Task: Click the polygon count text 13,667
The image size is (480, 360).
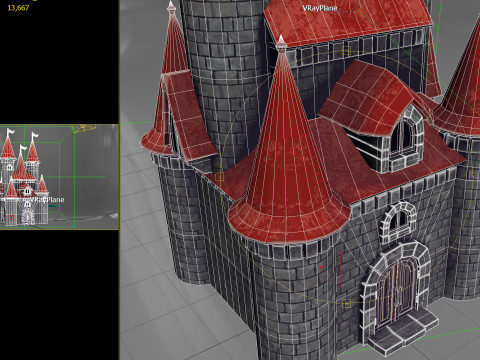Action: [x=18, y=8]
